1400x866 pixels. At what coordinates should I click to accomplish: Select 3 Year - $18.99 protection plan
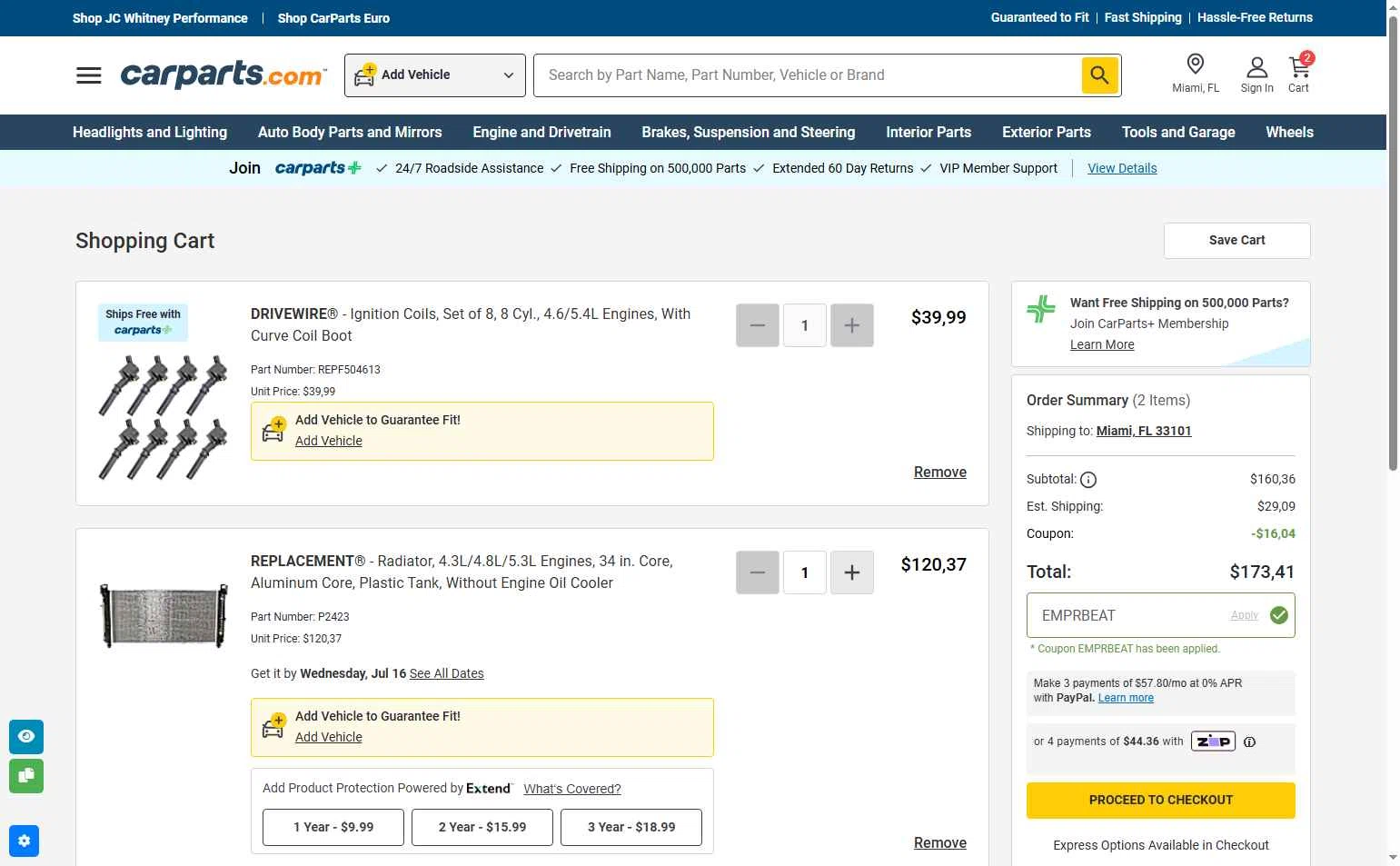631,827
